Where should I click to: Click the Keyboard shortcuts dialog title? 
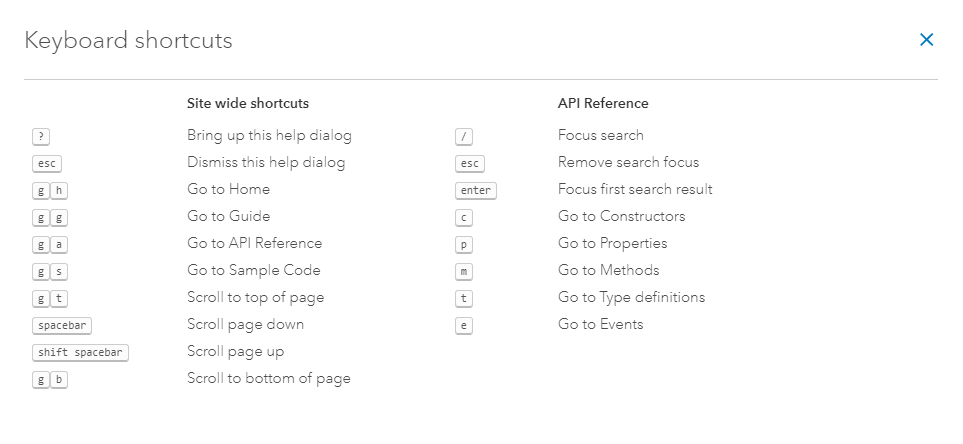coord(128,41)
